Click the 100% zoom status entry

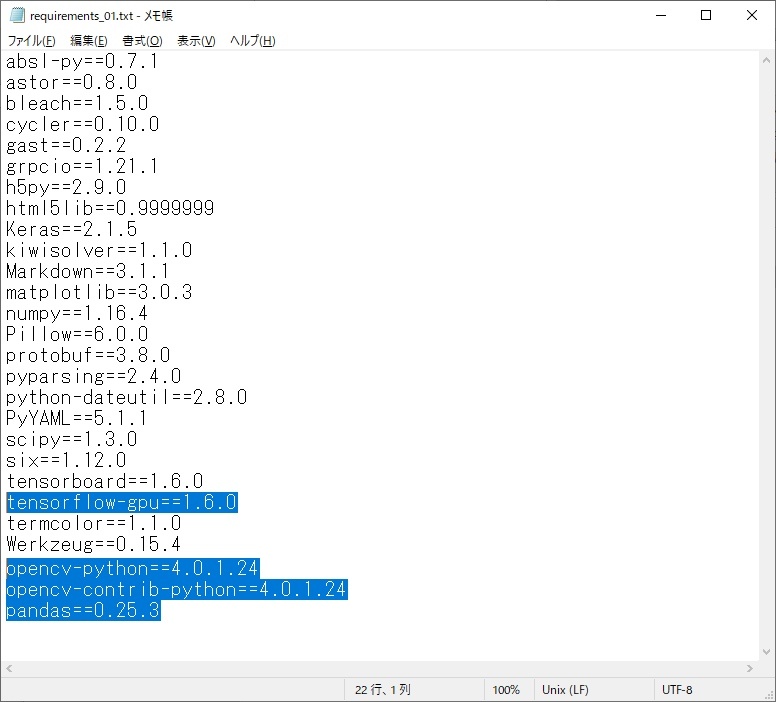tap(506, 690)
